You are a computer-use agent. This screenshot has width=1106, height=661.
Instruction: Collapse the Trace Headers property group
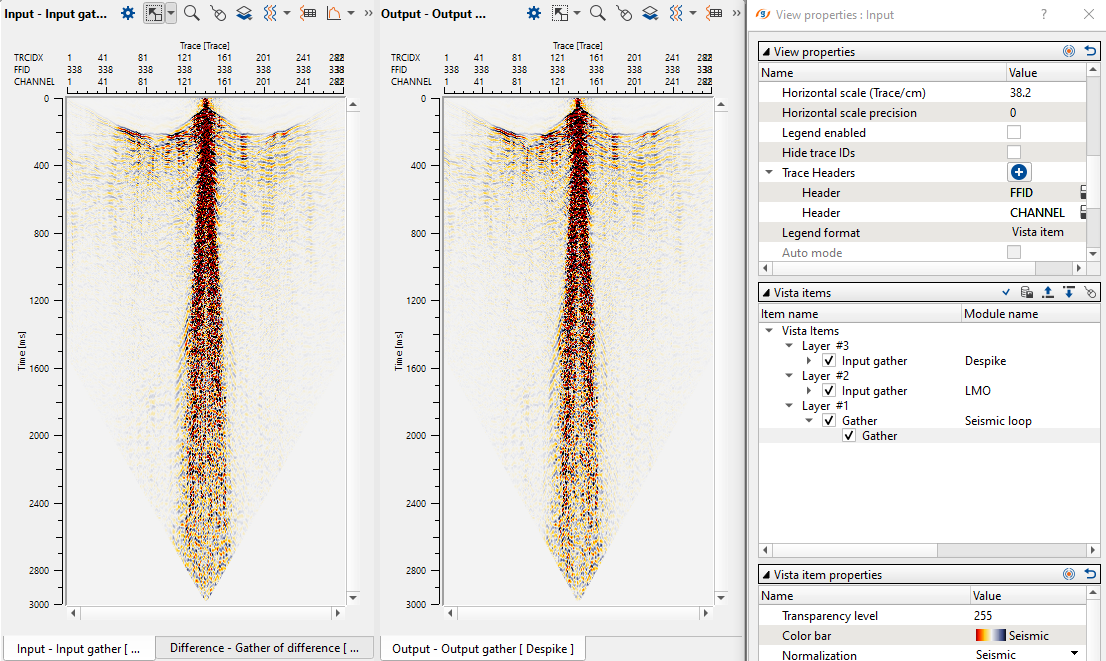[x=769, y=173]
